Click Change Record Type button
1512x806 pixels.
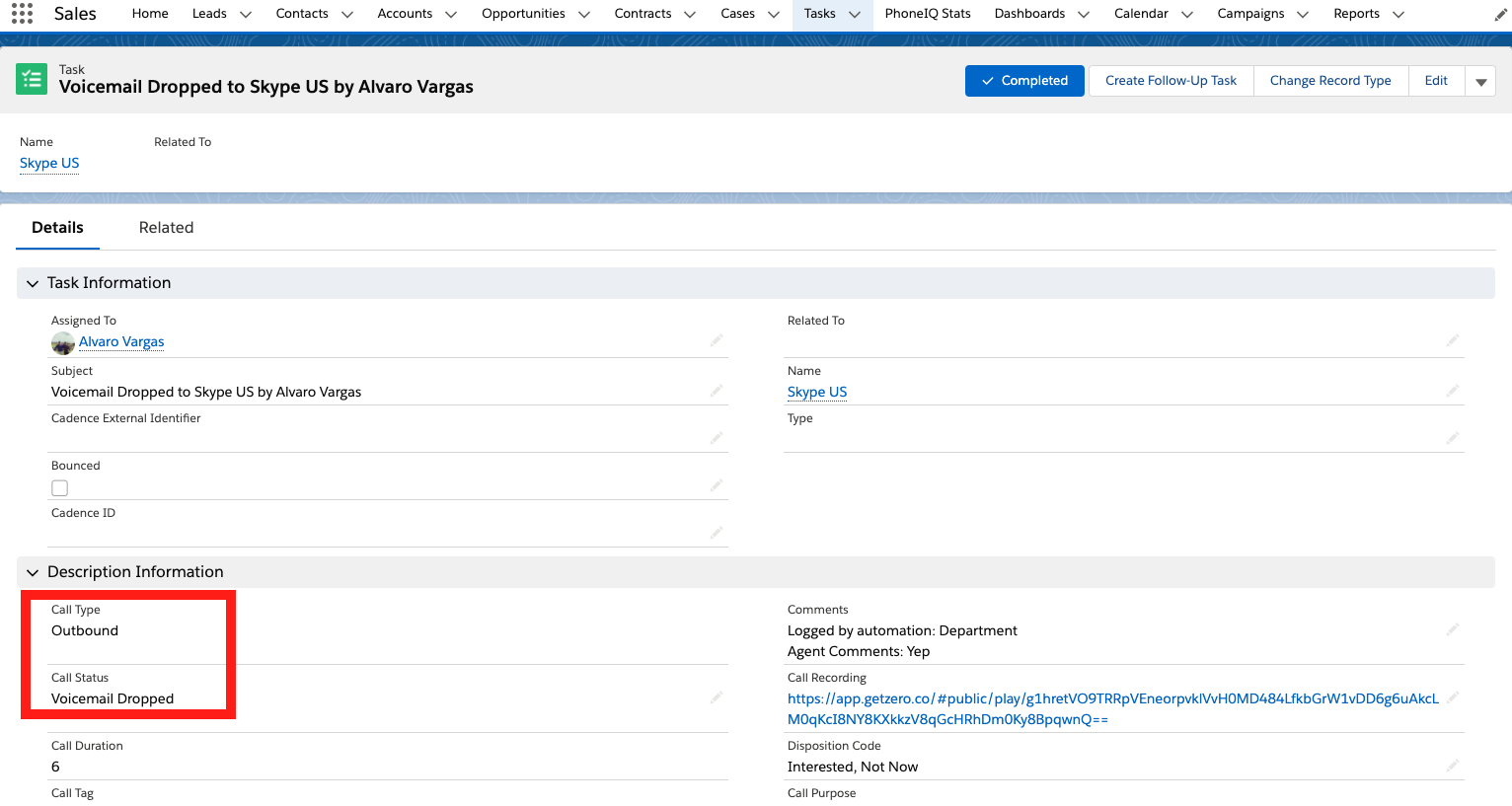click(1330, 81)
